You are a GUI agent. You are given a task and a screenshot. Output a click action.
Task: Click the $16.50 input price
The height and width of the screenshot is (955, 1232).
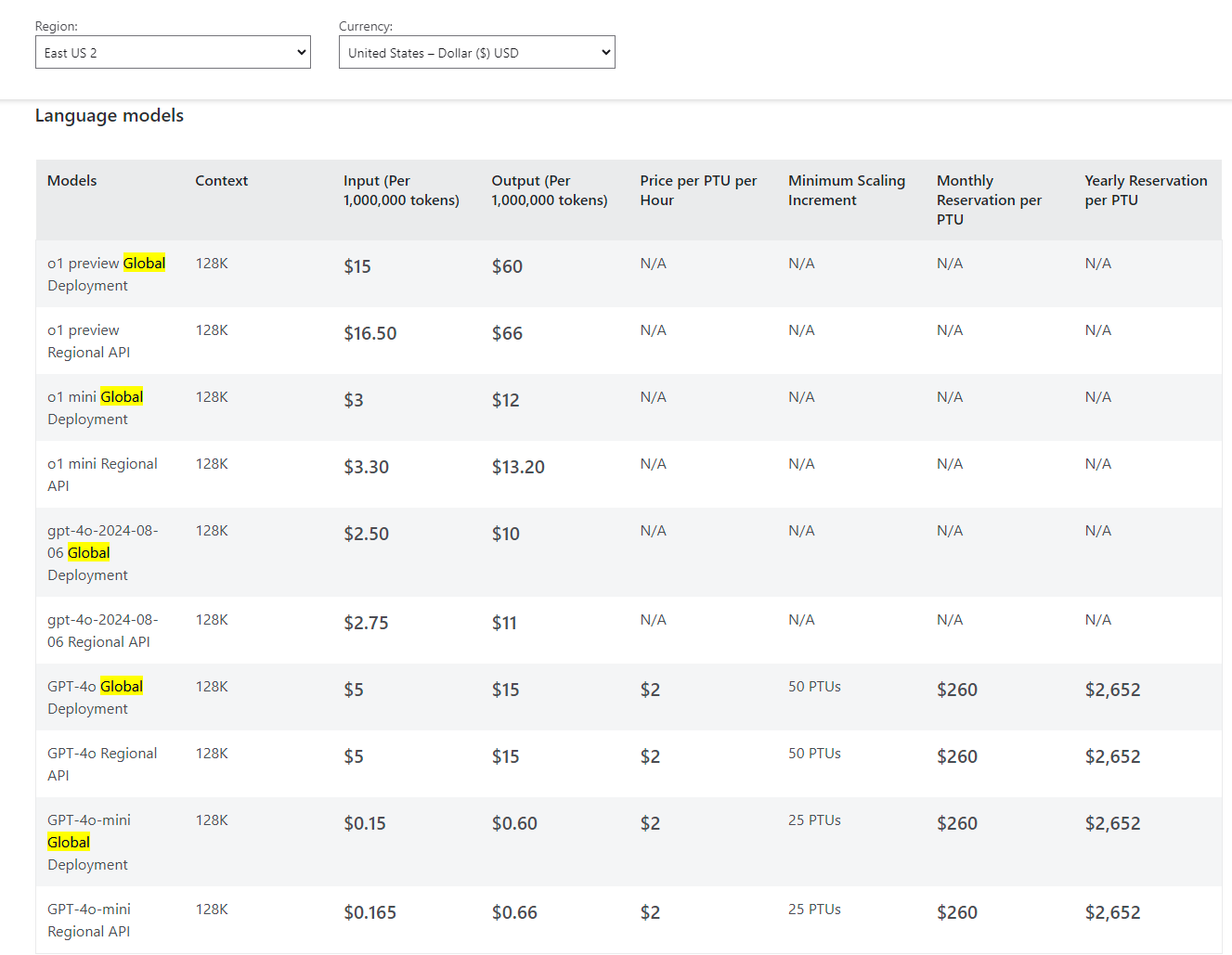pos(370,333)
